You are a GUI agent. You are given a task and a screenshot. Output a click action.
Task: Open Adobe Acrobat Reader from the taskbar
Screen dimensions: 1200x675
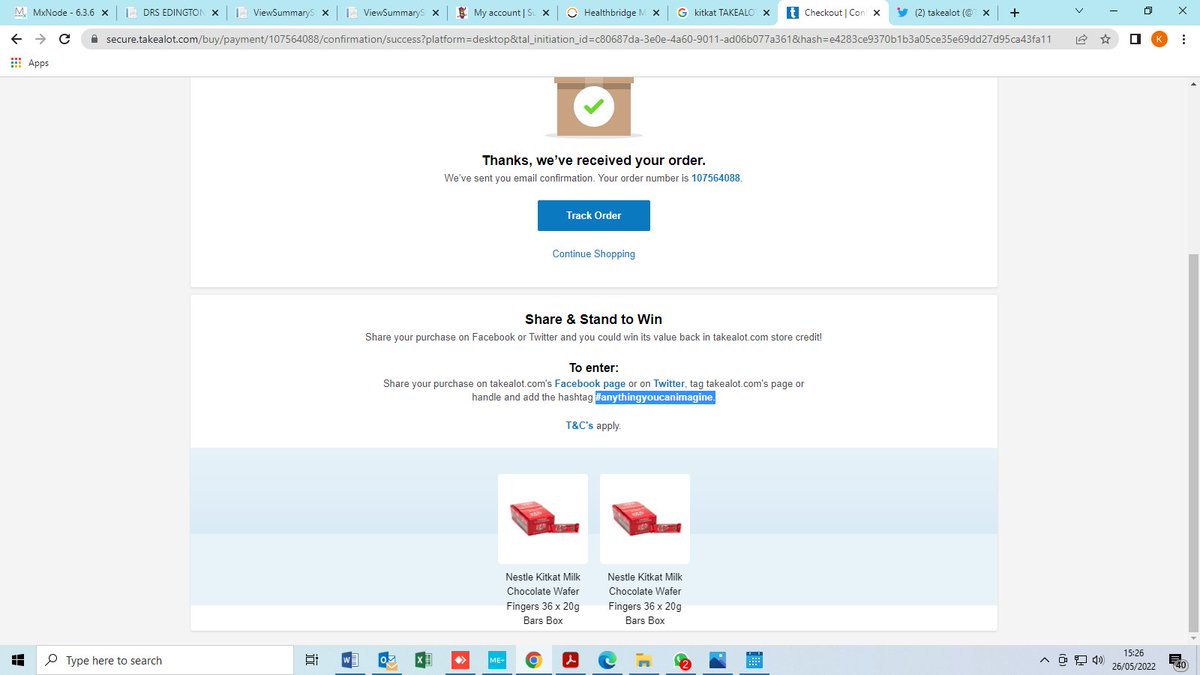tap(571, 660)
